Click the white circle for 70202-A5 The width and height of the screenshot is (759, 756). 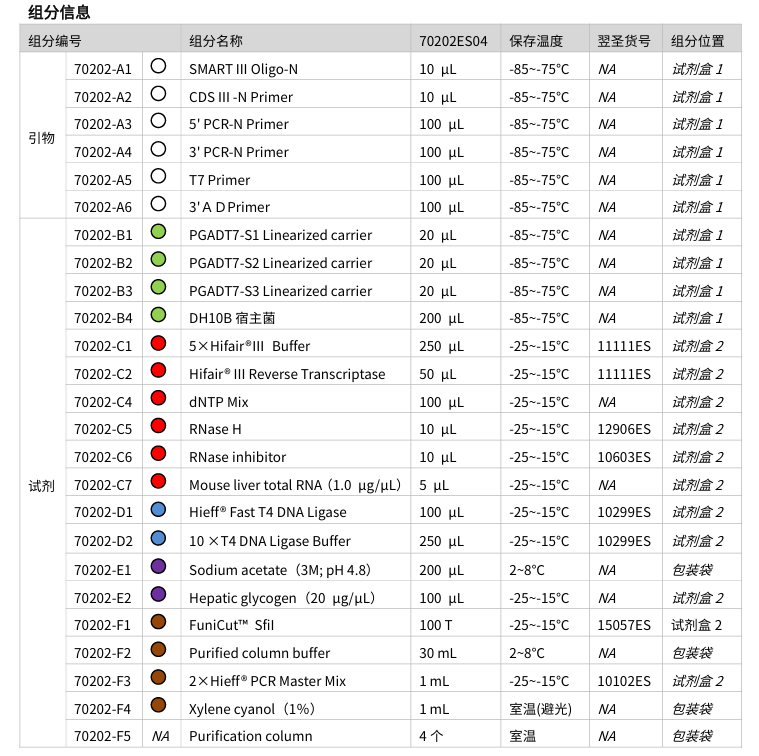[x=158, y=176]
